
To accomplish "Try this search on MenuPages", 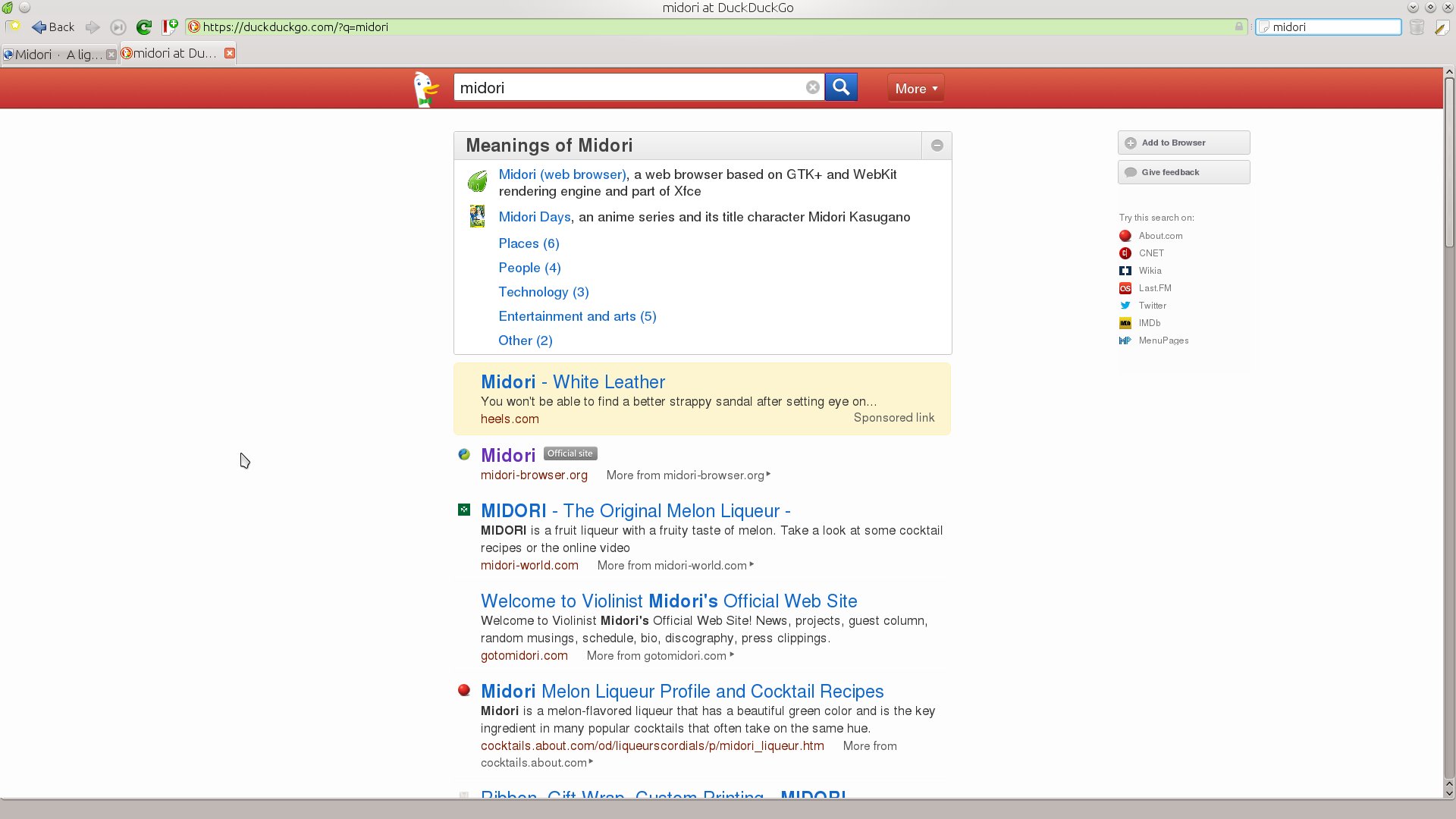I will (x=1154, y=340).
